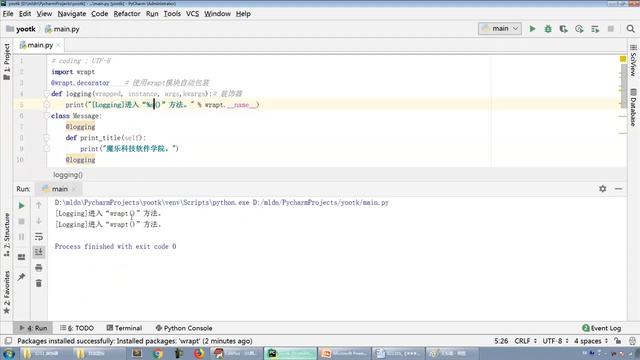Screen dimensions: 640x360
Task: Toggle read-only lock icon in status bar
Action: [618, 340]
